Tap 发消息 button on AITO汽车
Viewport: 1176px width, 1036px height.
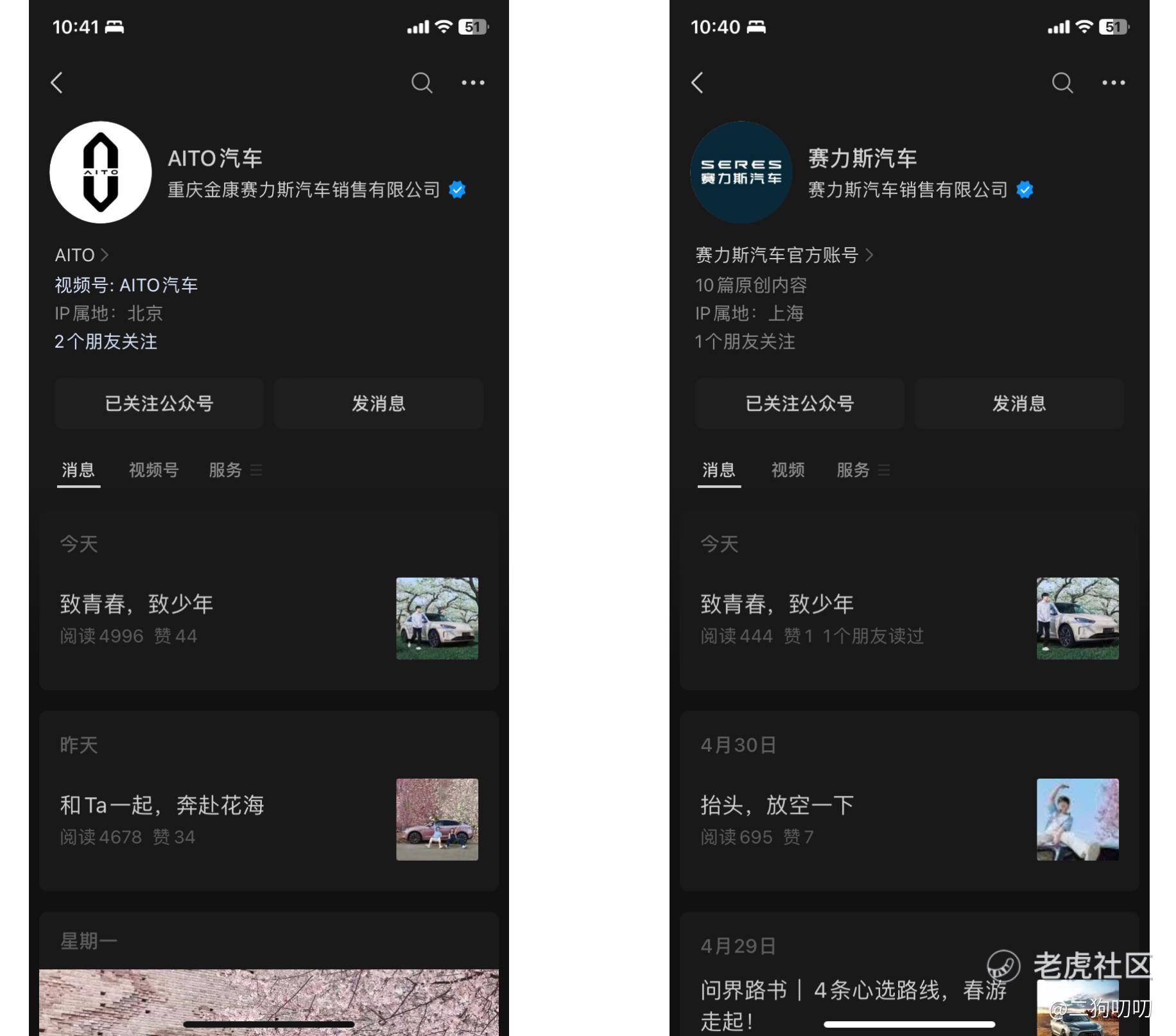pyautogui.click(x=379, y=403)
